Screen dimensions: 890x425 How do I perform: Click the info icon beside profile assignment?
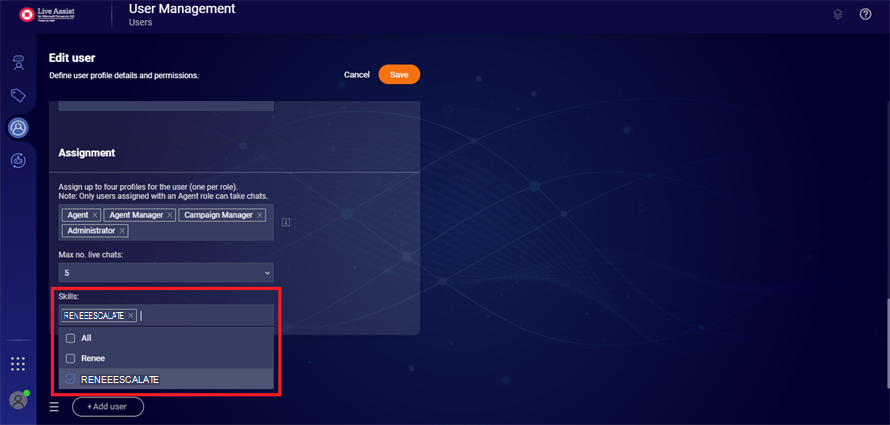pyautogui.click(x=286, y=222)
